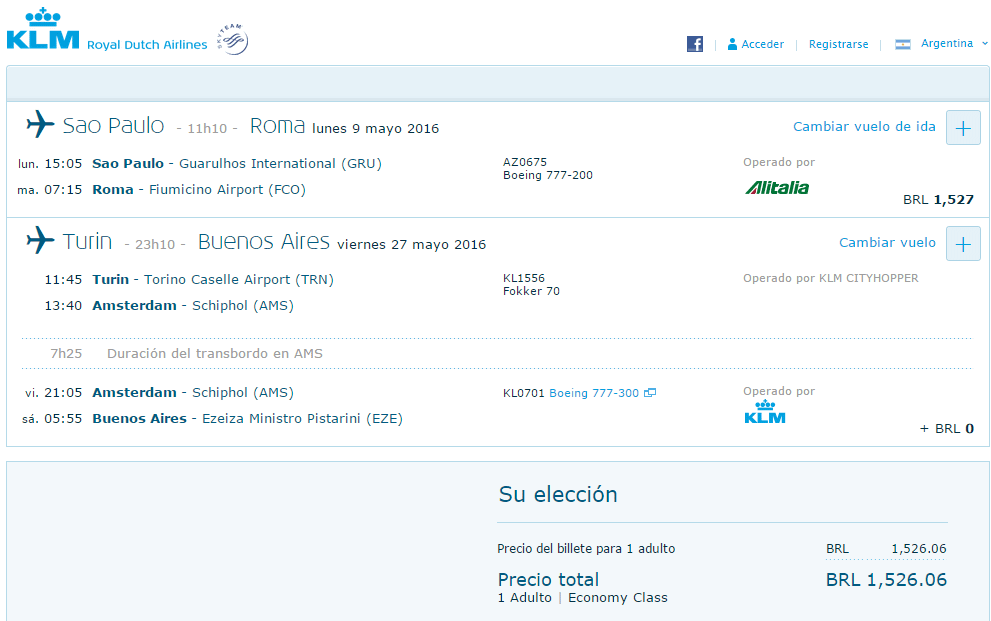
Task: Open the Argentina country dropdown arrow
Action: [x=984, y=44]
